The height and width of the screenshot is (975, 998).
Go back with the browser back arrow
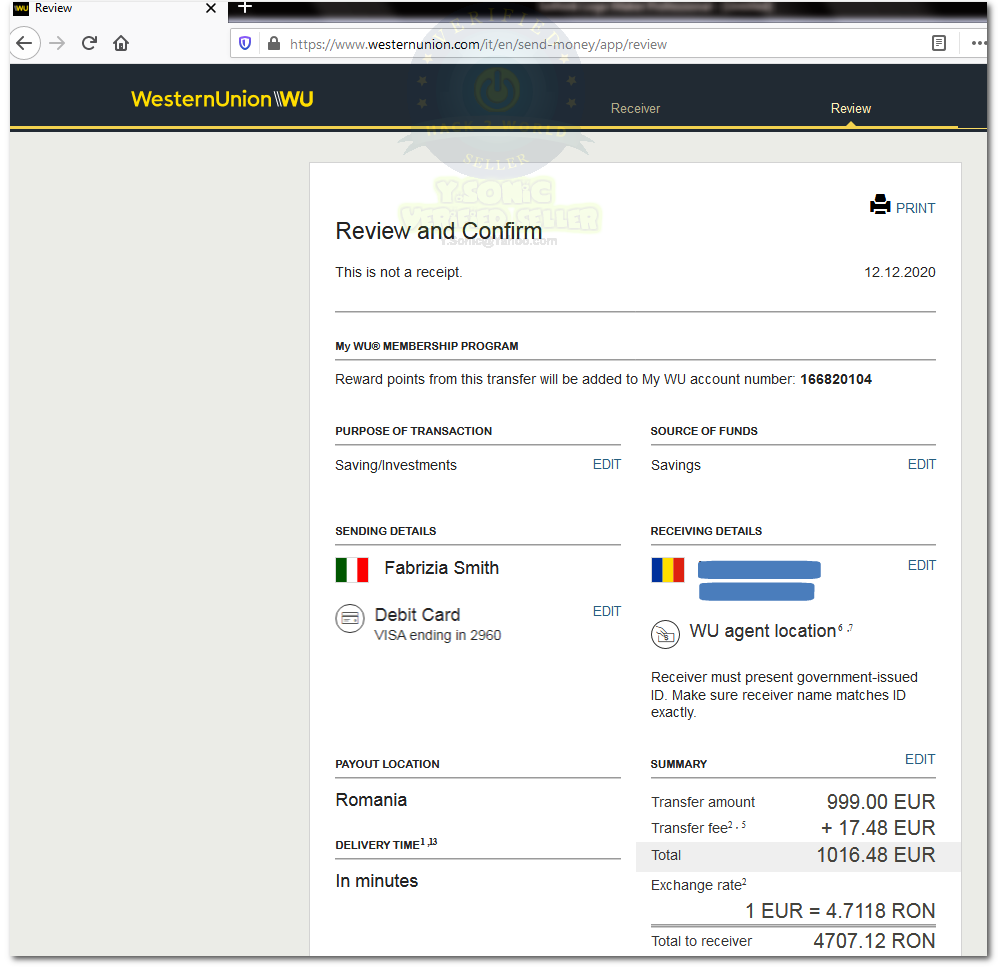25,43
